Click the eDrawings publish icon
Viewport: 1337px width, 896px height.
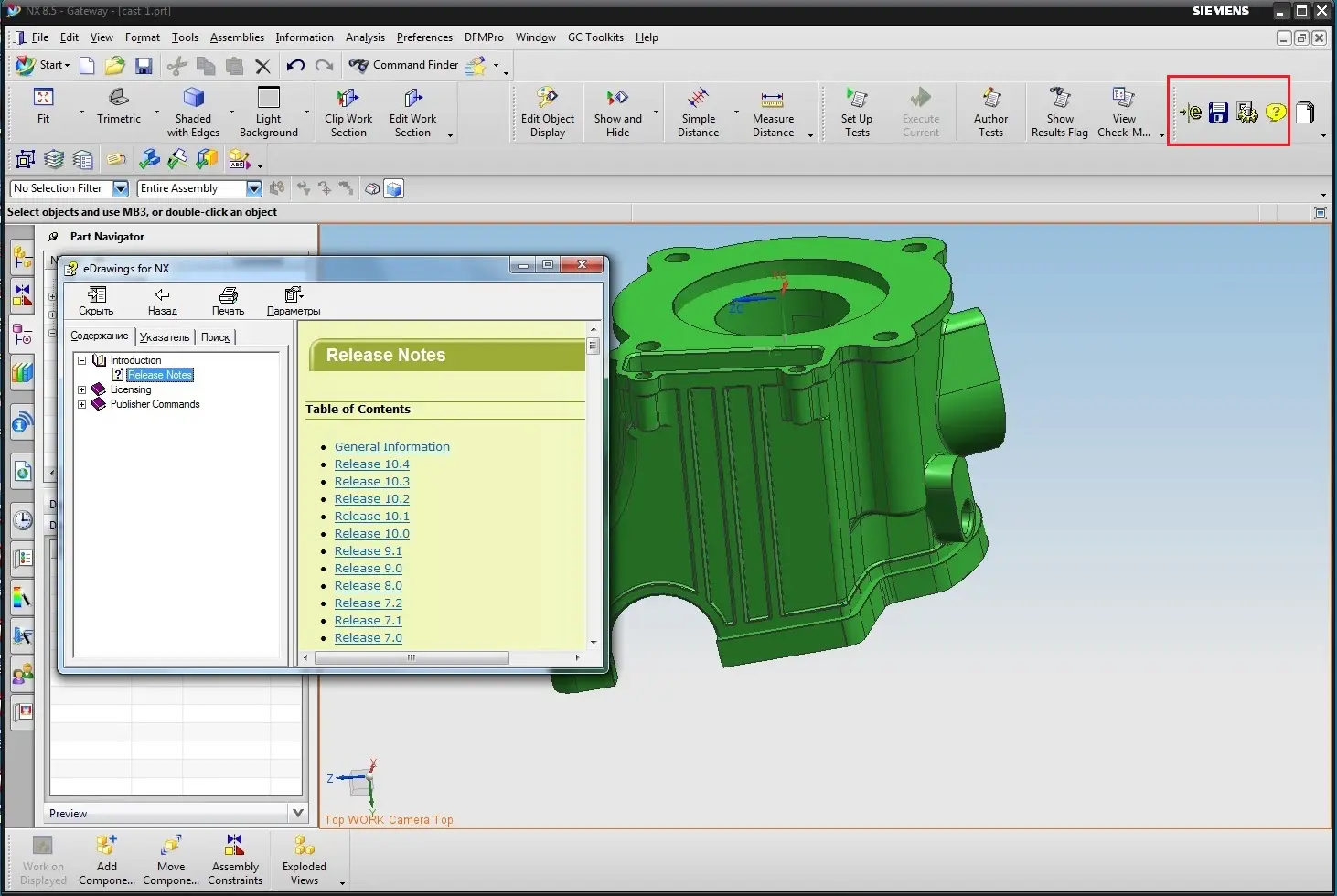tap(1191, 112)
